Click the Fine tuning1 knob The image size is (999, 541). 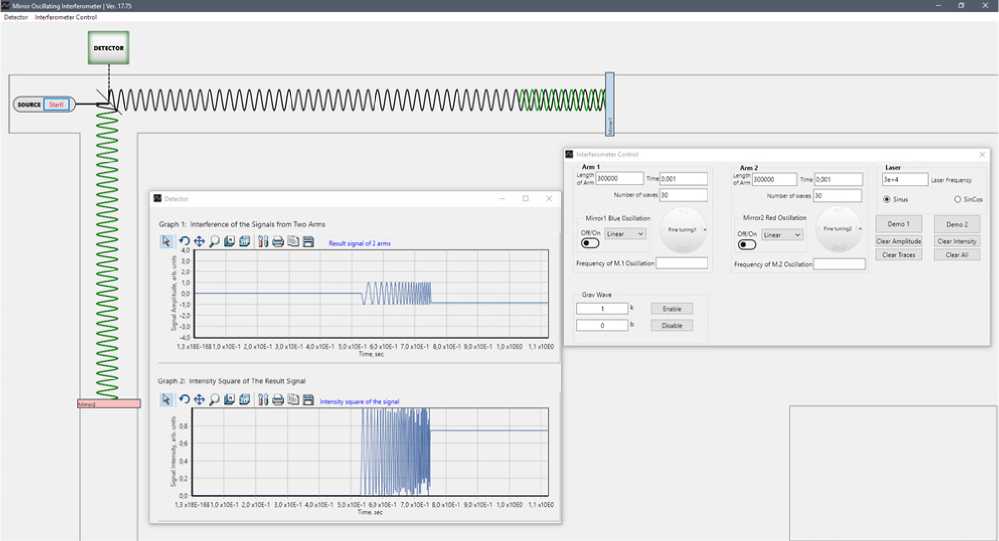coord(683,229)
